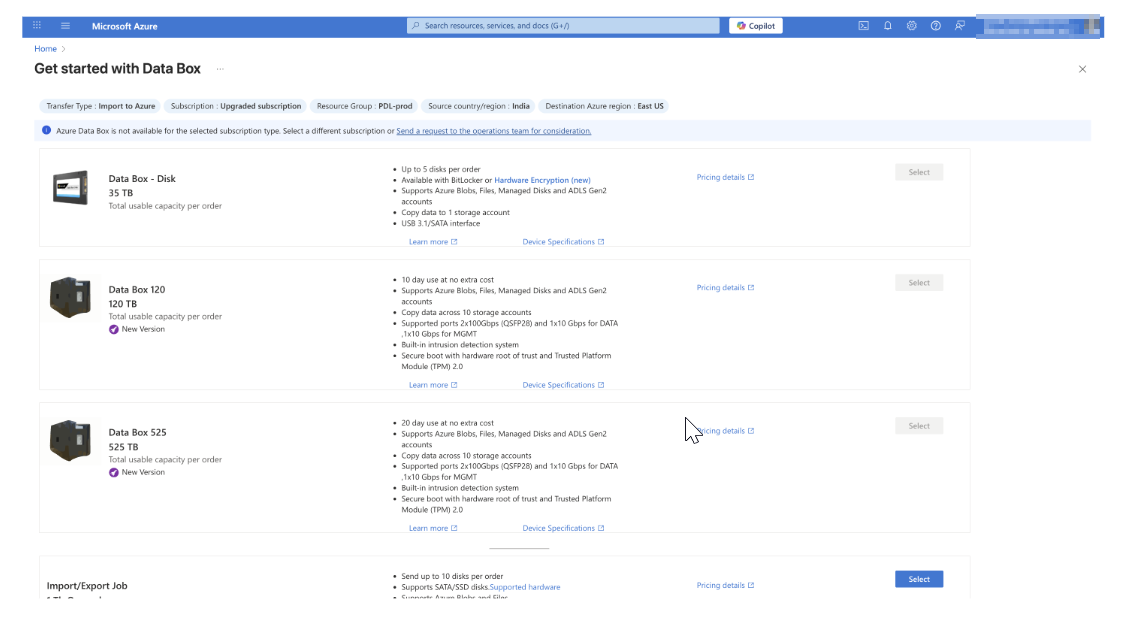
Task: Navigate to Home via breadcrumb
Action: [45, 47]
